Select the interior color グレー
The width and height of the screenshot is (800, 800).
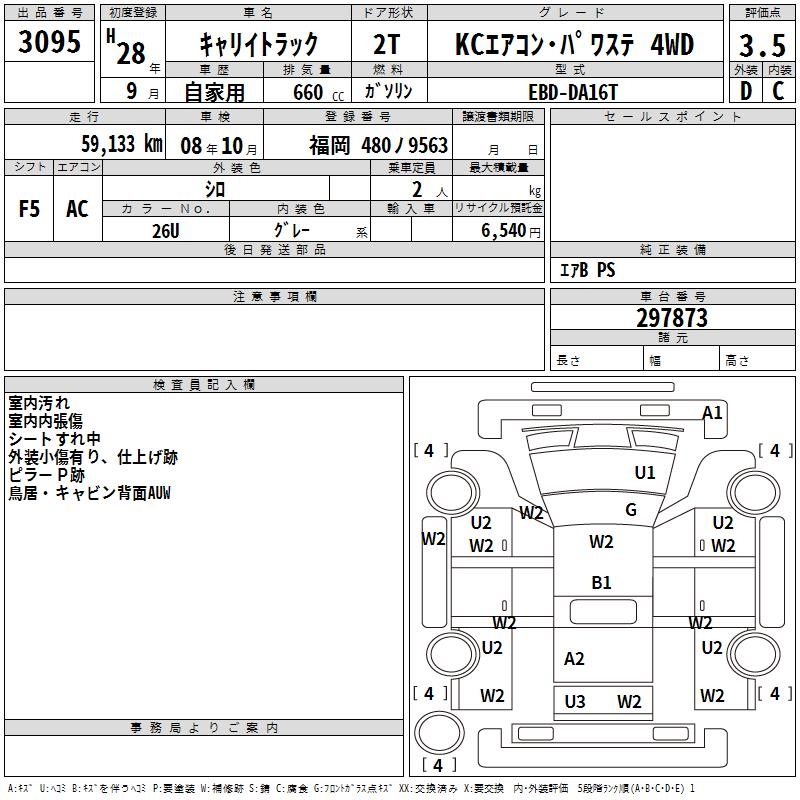pyautogui.click(x=292, y=230)
